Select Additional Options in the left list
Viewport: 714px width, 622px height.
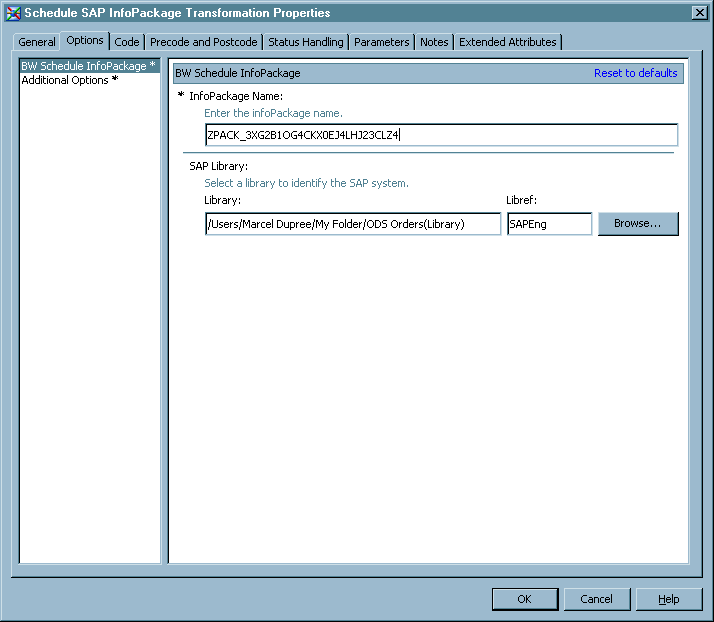tap(66, 80)
